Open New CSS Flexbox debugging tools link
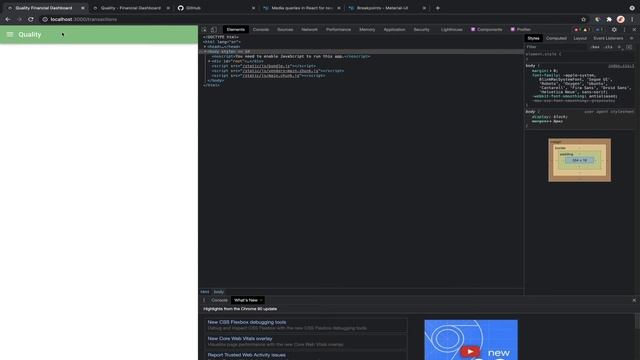The height and width of the screenshot is (360, 640). pos(247,322)
